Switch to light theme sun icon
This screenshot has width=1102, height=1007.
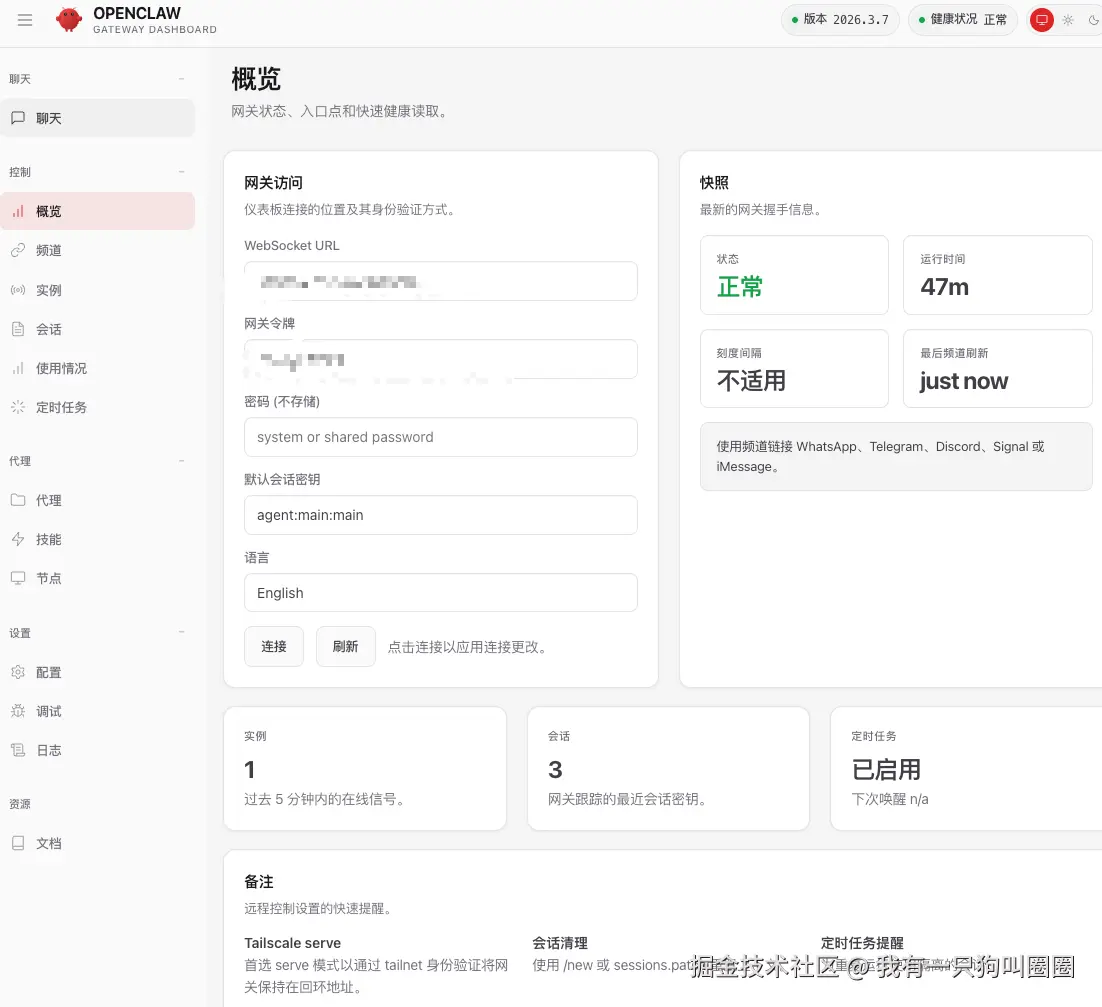[x=1068, y=20]
